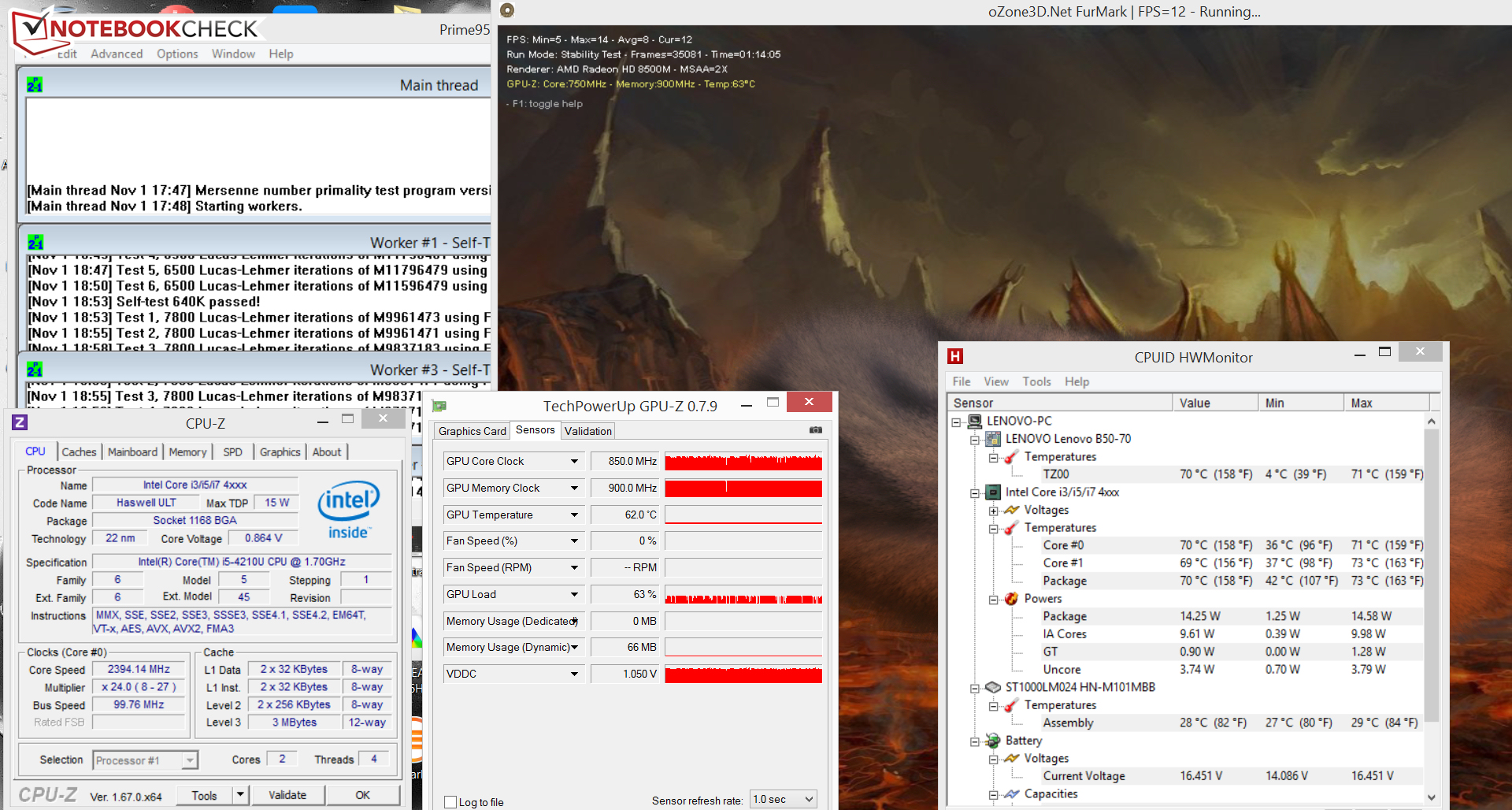Image resolution: width=1512 pixels, height=810 pixels.
Task: Click the Lenovo B50-70 mainboard icon
Action: [x=993, y=439]
